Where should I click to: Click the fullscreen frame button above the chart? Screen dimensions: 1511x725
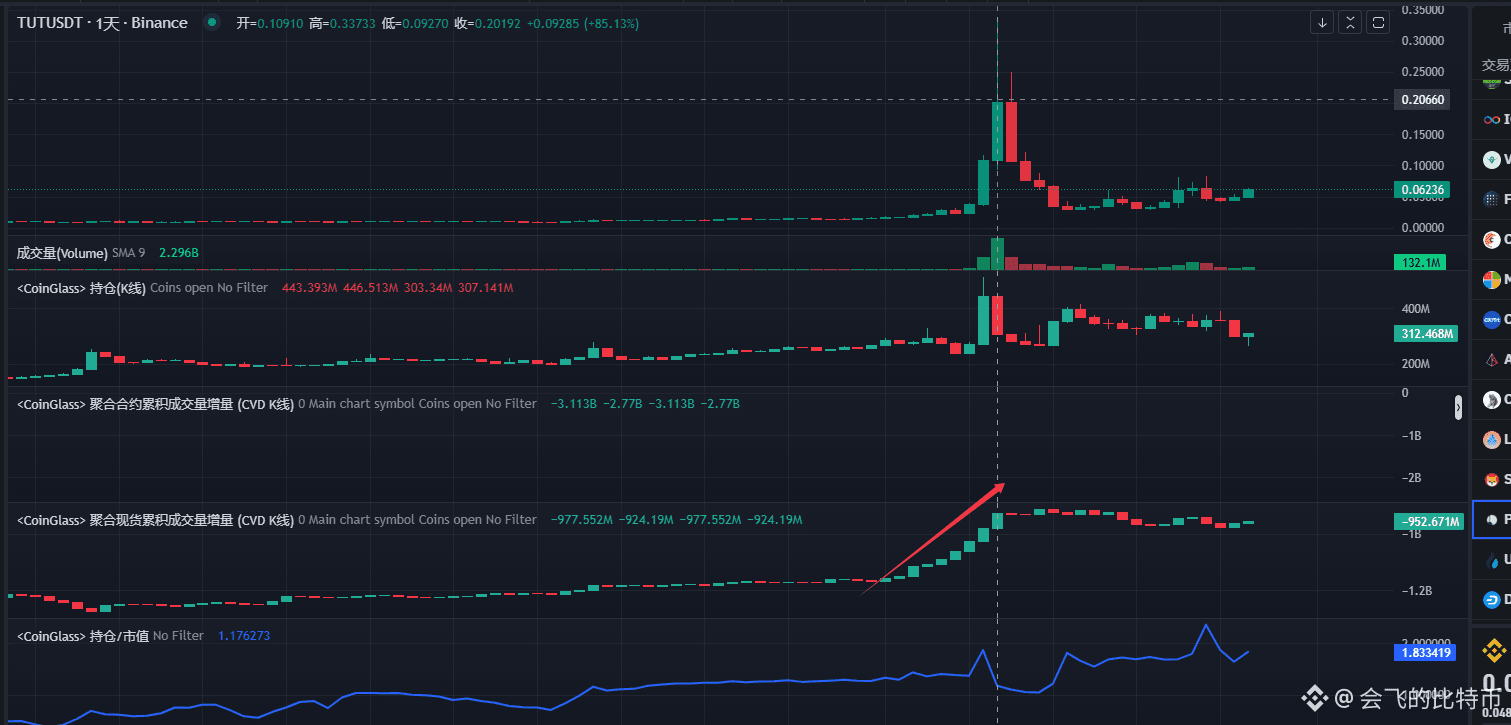1379,22
